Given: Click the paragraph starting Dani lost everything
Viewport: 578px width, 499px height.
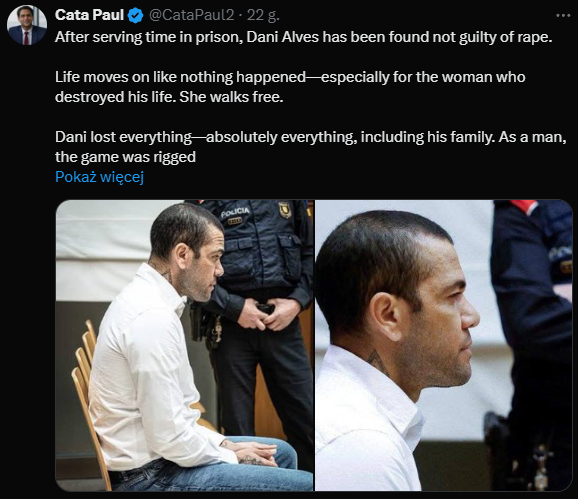Looking at the screenshot, I should tap(310, 147).
